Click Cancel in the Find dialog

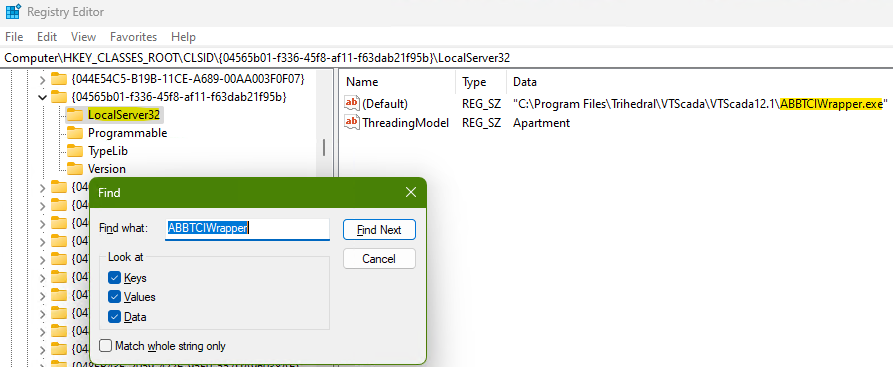[x=379, y=259]
